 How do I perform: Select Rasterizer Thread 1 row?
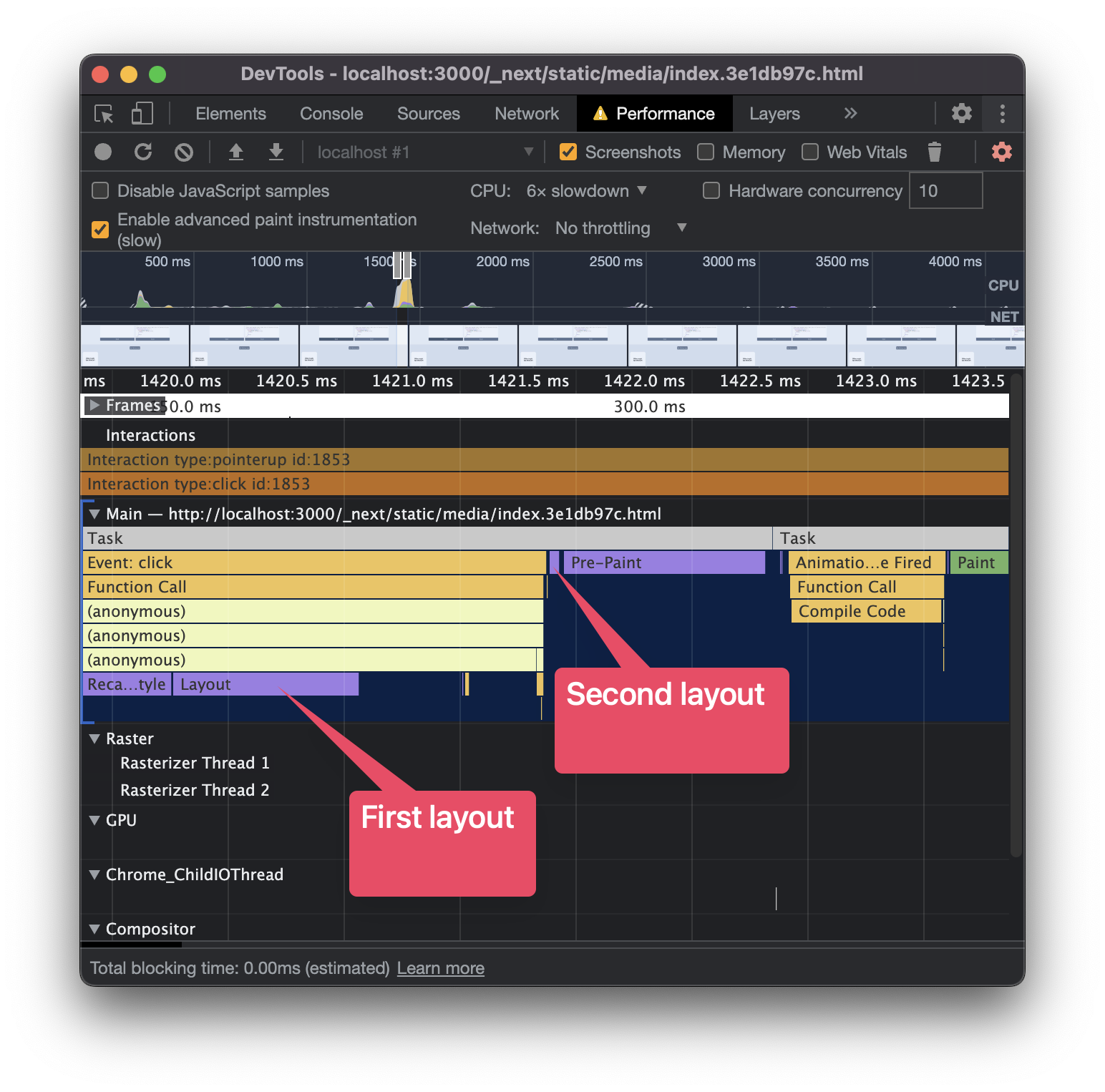pos(195,763)
